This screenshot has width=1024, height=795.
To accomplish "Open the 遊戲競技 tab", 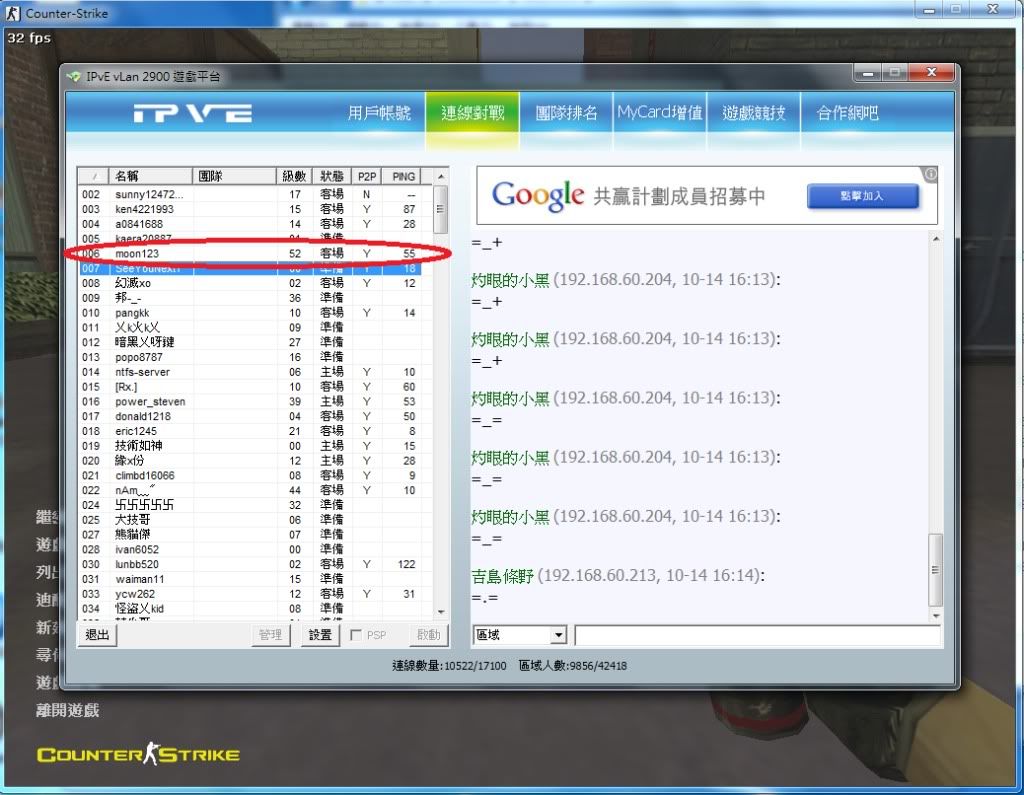I will point(754,113).
